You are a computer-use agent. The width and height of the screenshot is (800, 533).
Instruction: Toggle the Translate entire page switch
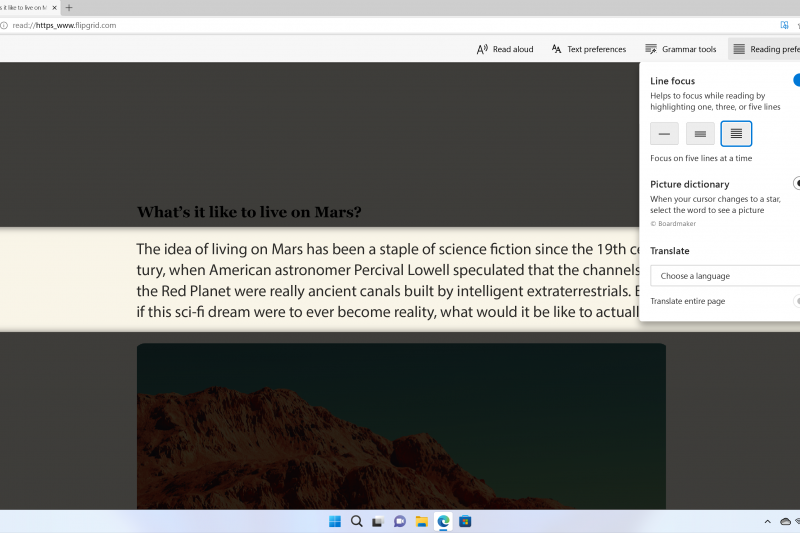pyautogui.click(x=796, y=301)
